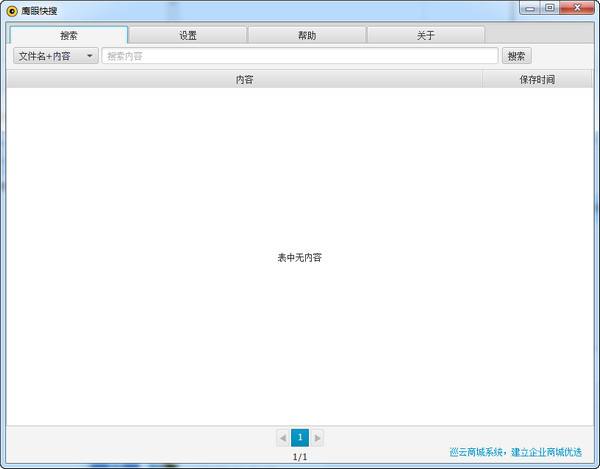The width and height of the screenshot is (600, 469).
Task: Minimize the 鹰眼快搜 window
Action: click(530, 8)
